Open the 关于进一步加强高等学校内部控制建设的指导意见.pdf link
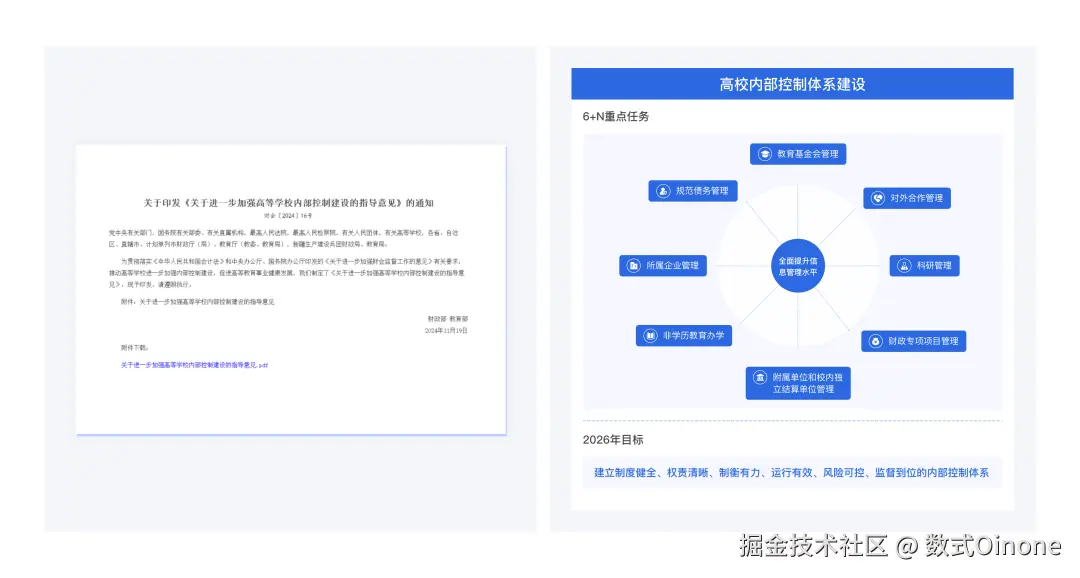 [193, 363]
